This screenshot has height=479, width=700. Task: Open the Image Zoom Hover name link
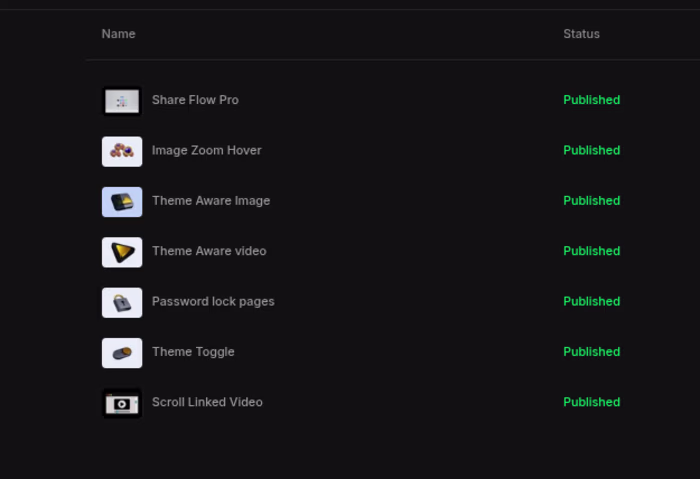[x=206, y=150]
